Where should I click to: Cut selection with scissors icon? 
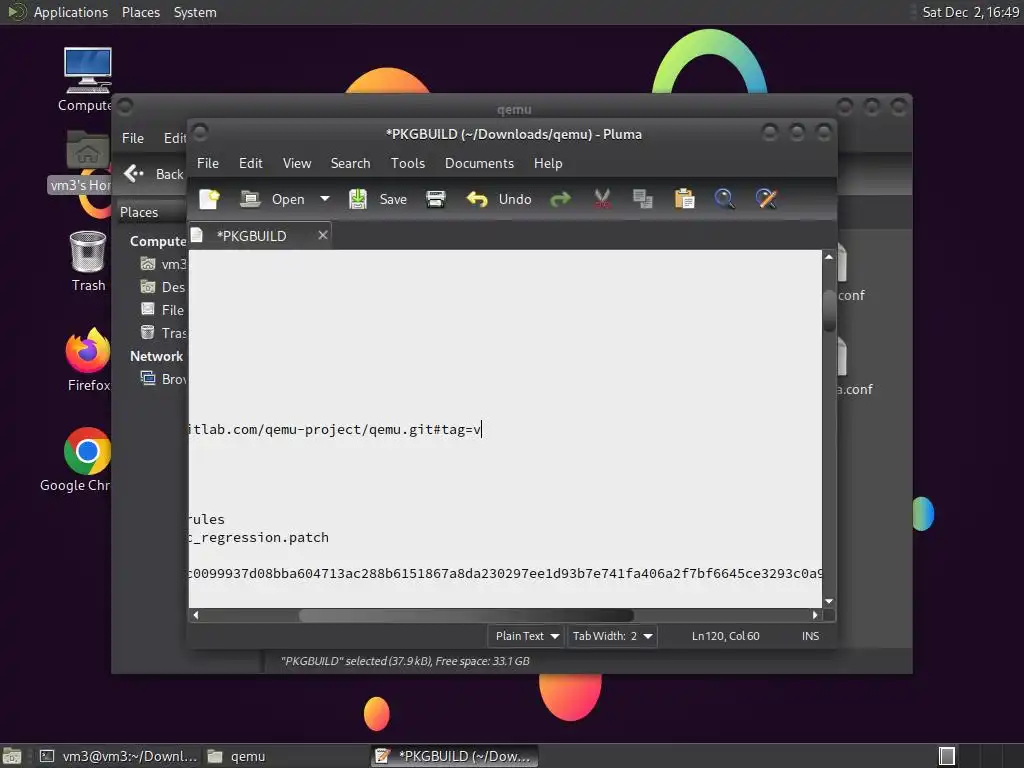point(601,199)
